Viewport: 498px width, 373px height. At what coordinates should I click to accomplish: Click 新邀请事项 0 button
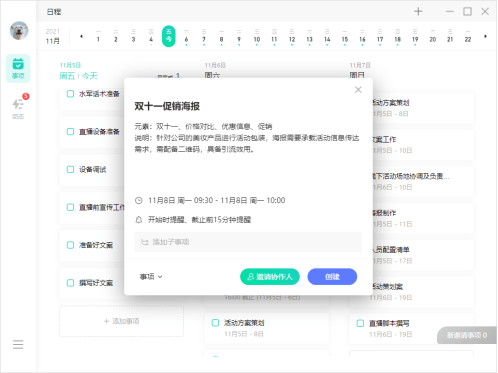[x=467, y=335]
